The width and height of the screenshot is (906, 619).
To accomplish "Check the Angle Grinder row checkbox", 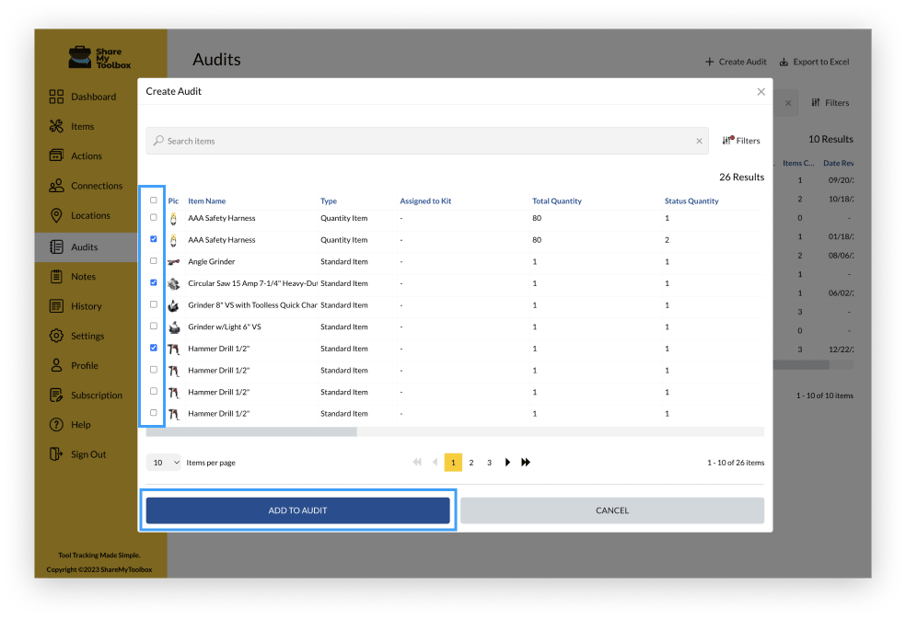I will click(153, 261).
